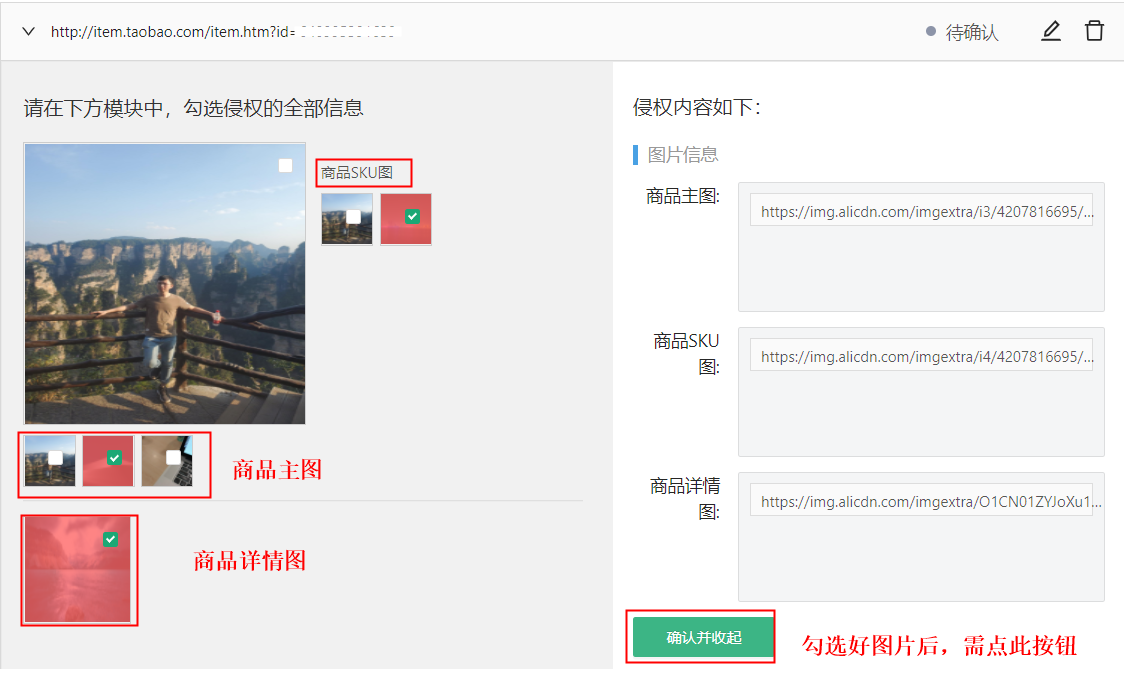Click the 商品详情图 URL field
Image resolution: width=1124 pixels, height=684 pixels.
pyautogui.click(x=920, y=502)
